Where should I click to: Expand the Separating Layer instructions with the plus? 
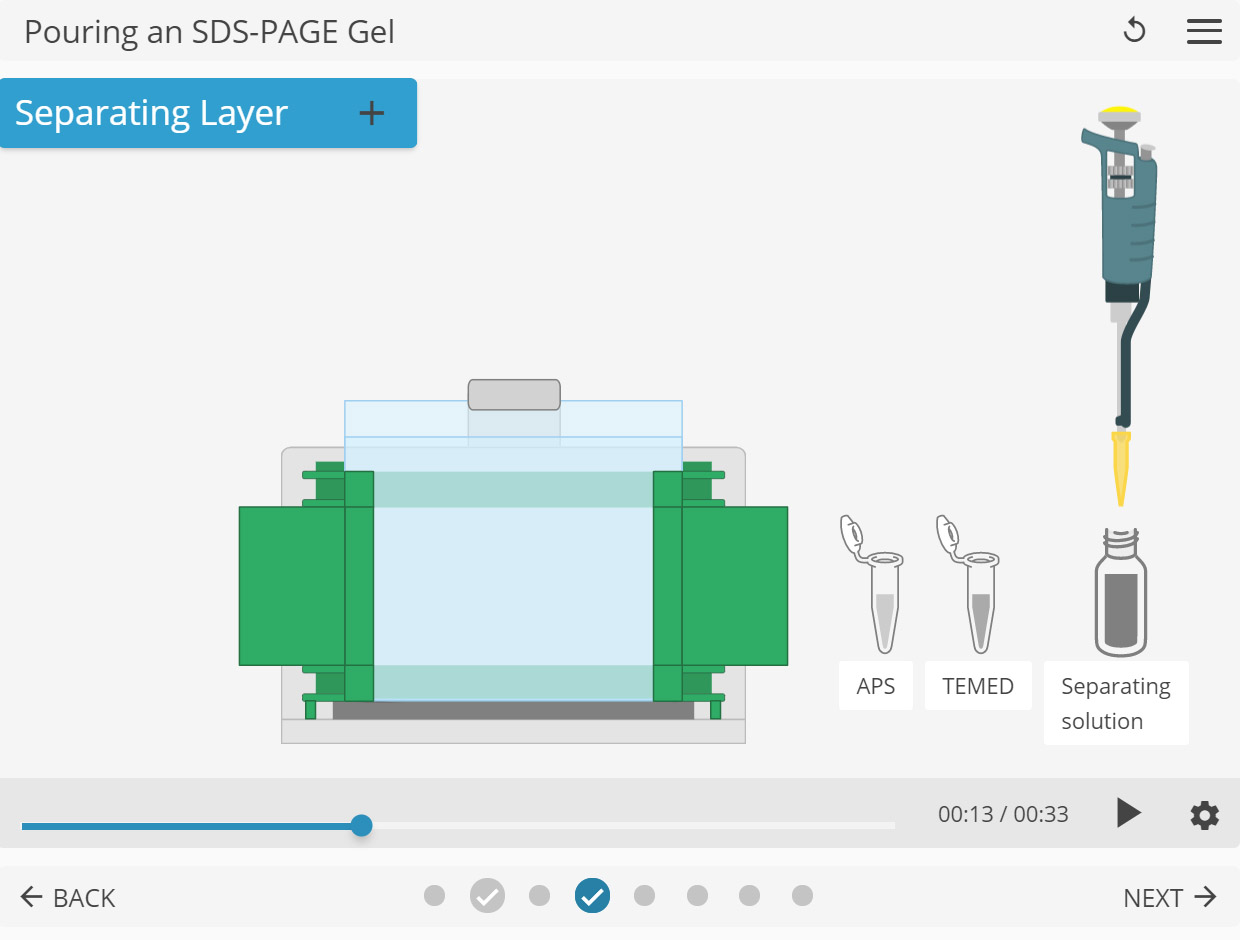point(371,113)
